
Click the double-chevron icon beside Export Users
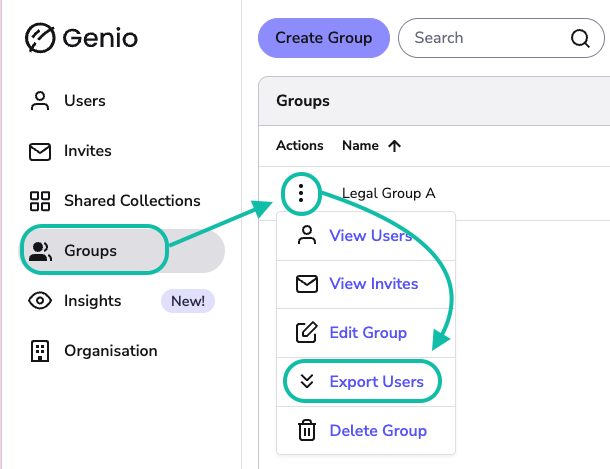(307, 382)
